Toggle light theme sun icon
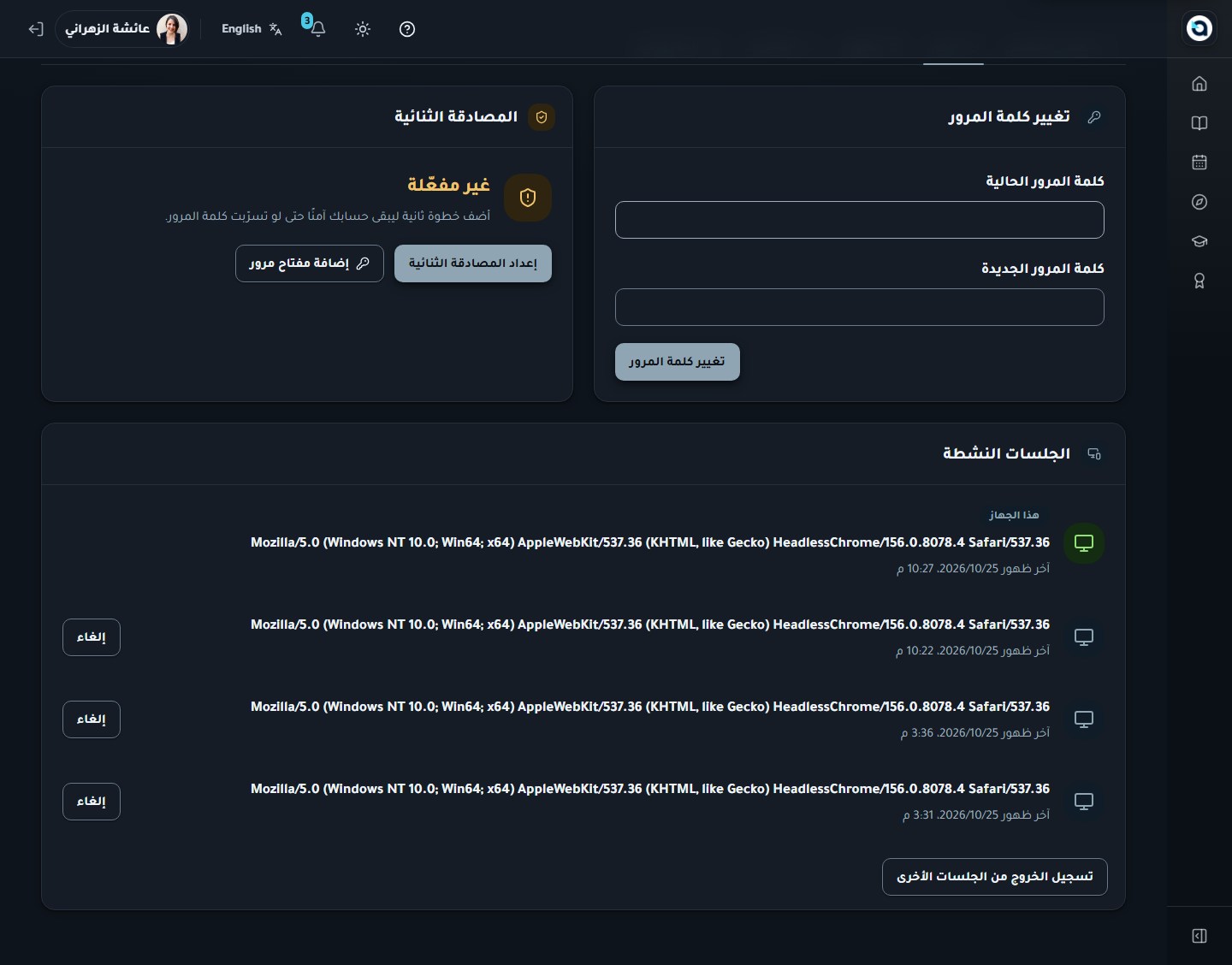The height and width of the screenshot is (965, 1232). [x=363, y=29]
